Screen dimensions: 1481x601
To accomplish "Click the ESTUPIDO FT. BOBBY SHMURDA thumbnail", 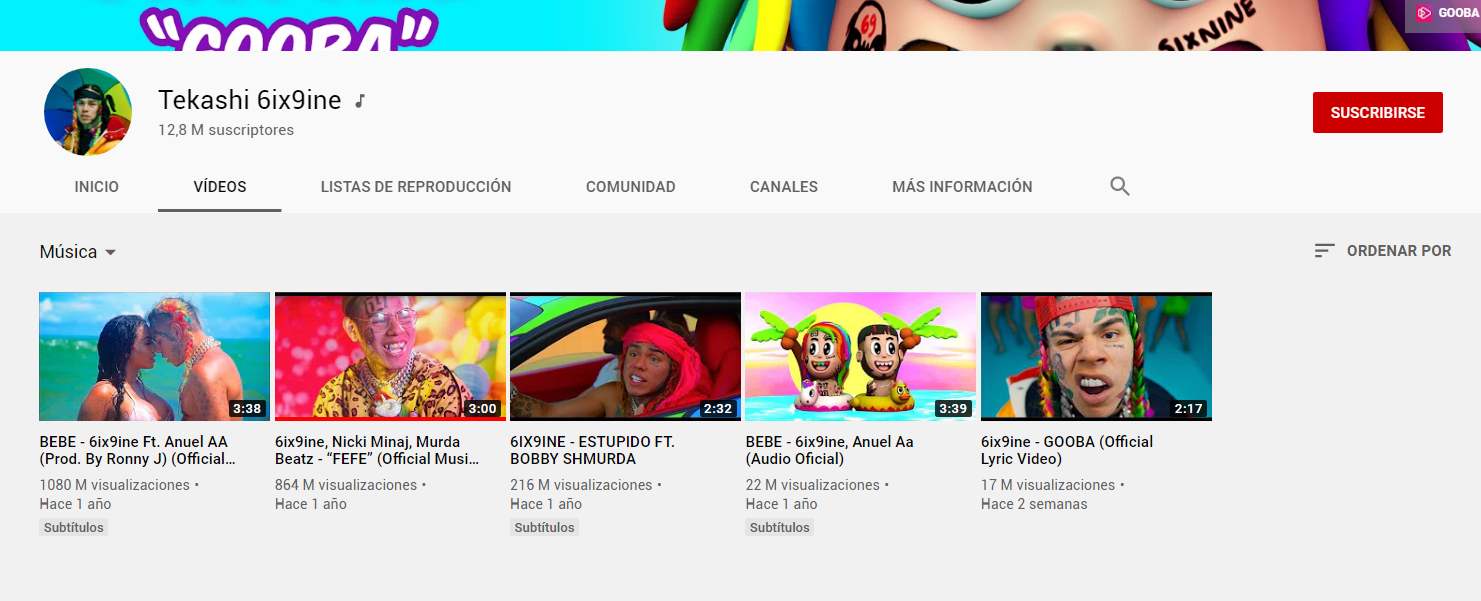I will [625, 356].
